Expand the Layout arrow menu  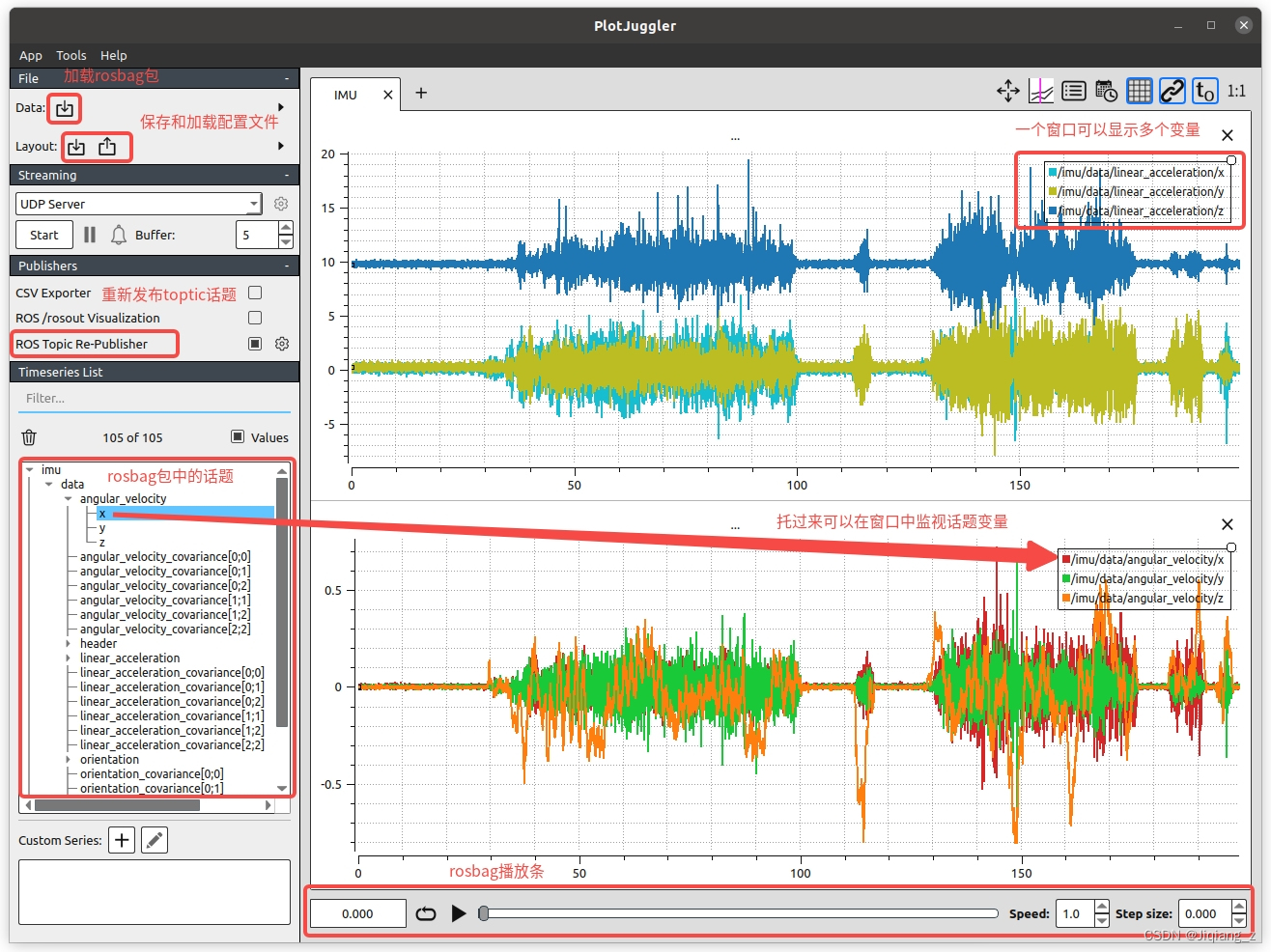281,146
